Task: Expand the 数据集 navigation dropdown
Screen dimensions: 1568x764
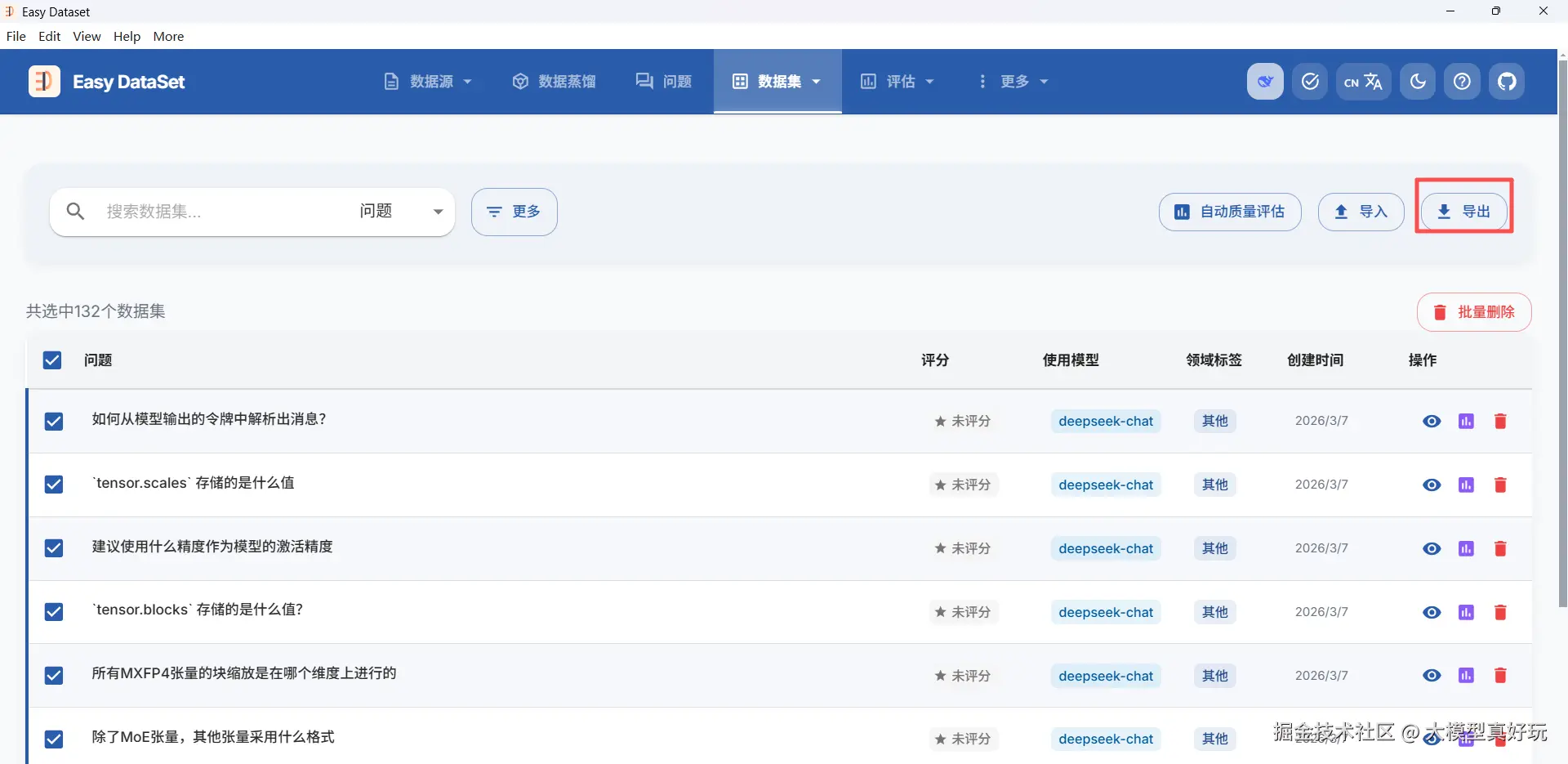Action: (777, 82)
